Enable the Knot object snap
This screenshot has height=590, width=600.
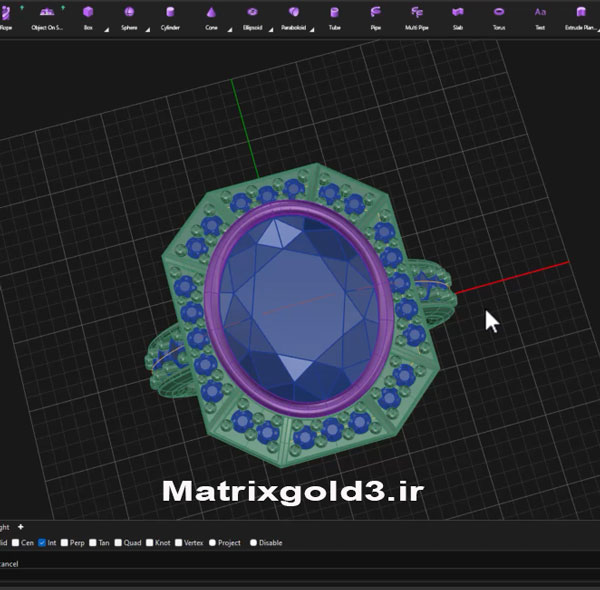[x=150, y=543]
